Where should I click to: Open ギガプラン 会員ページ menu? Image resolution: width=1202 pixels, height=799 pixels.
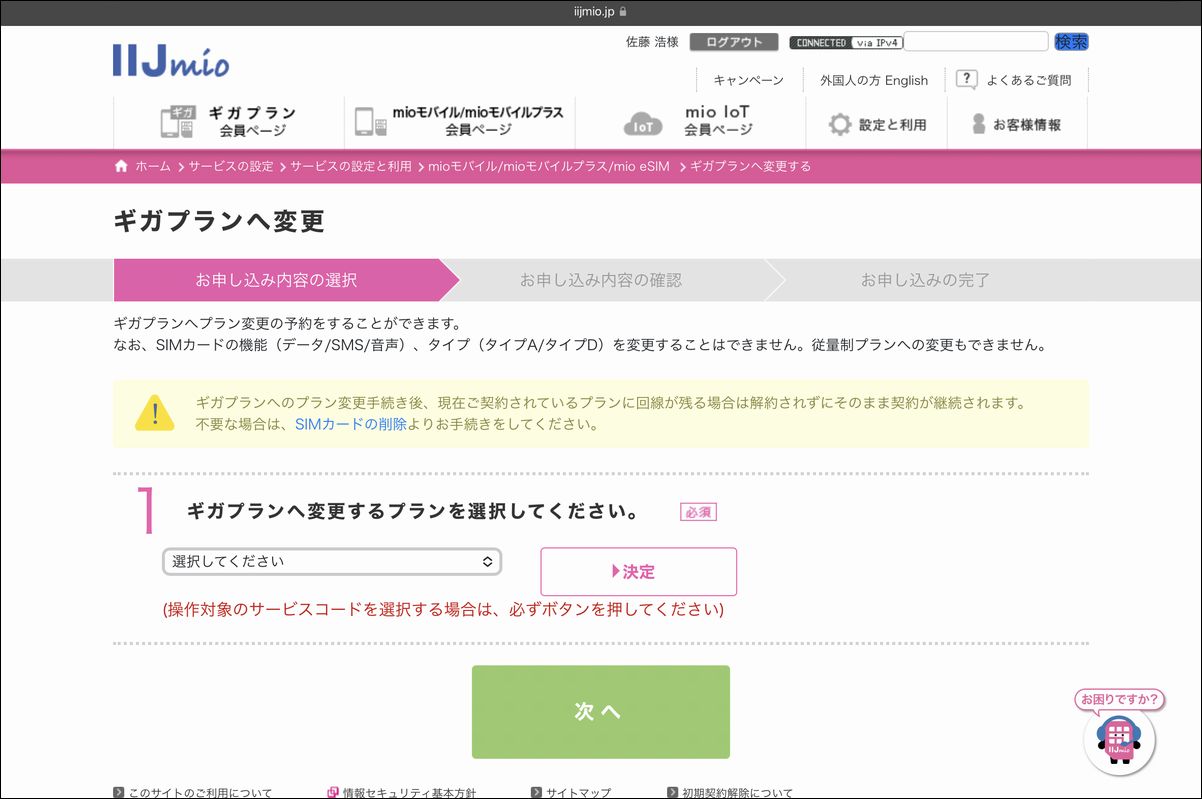(x=229, y=122)
